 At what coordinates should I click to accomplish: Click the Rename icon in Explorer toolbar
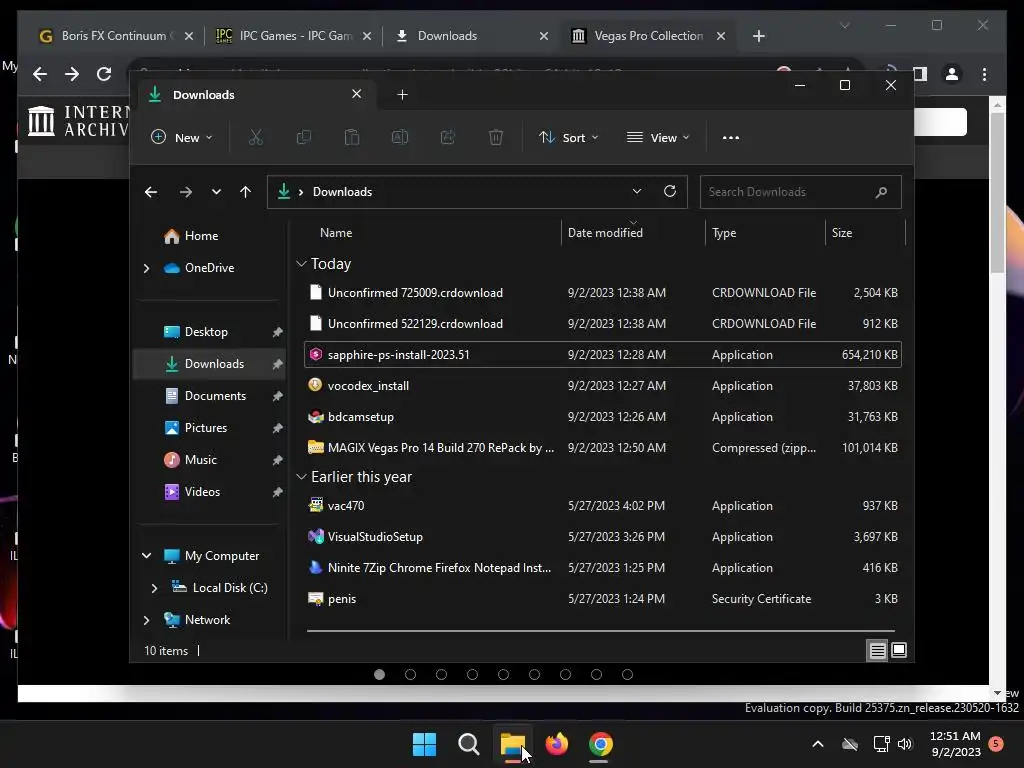(400, 137)
